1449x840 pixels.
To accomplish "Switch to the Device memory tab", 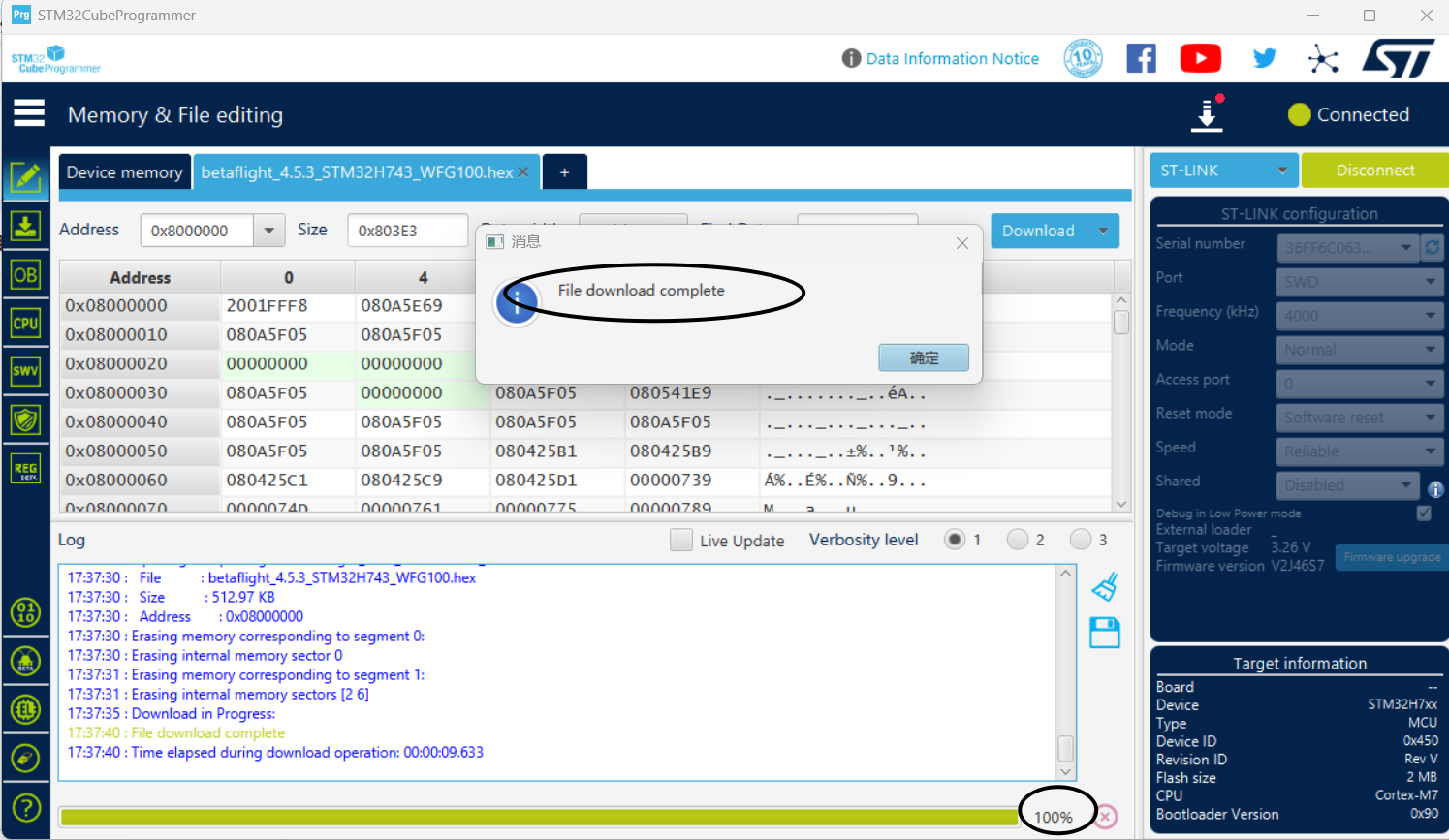I will pyautogui.click(x=124, y=171).
